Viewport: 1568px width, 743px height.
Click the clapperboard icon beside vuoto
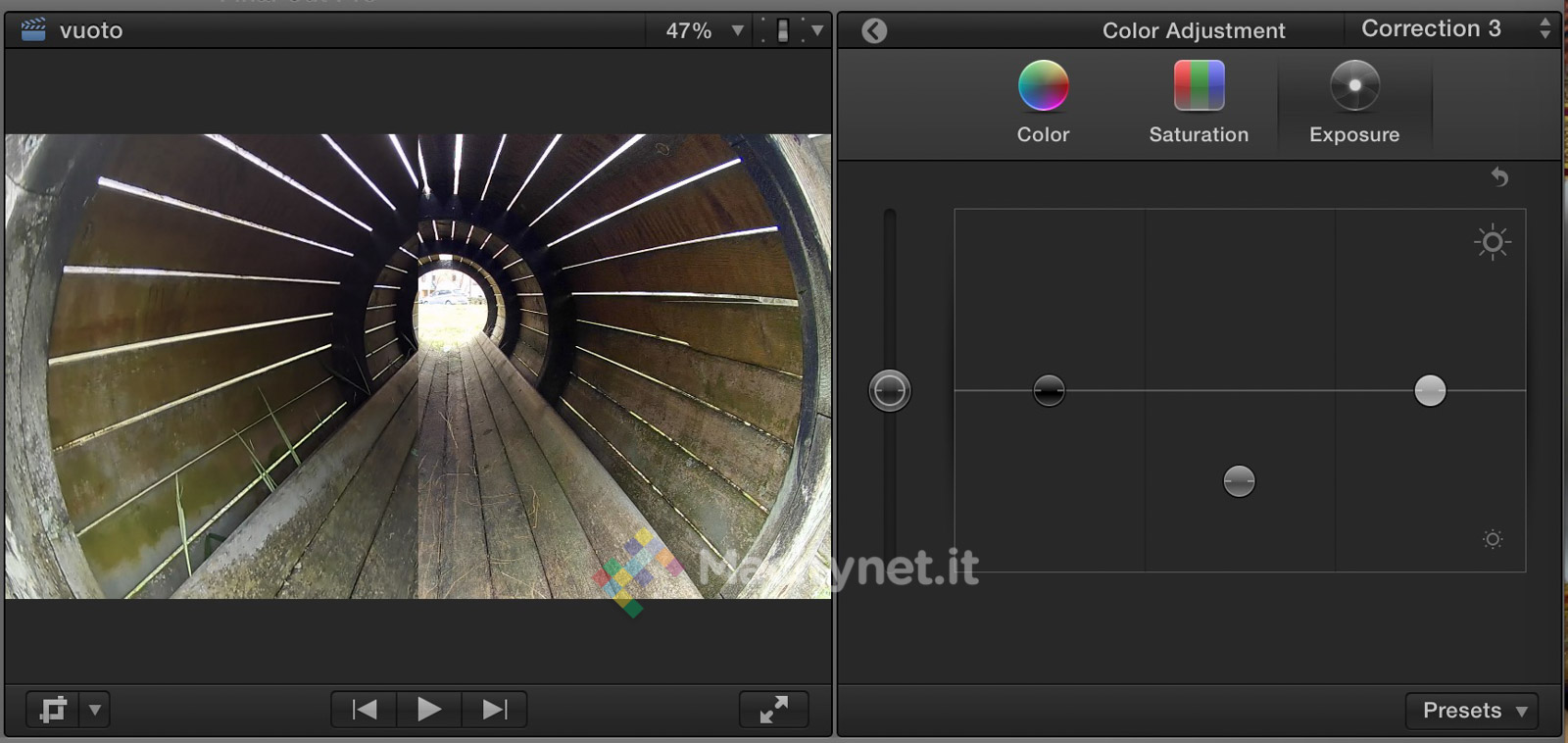(x=33, y=30)
